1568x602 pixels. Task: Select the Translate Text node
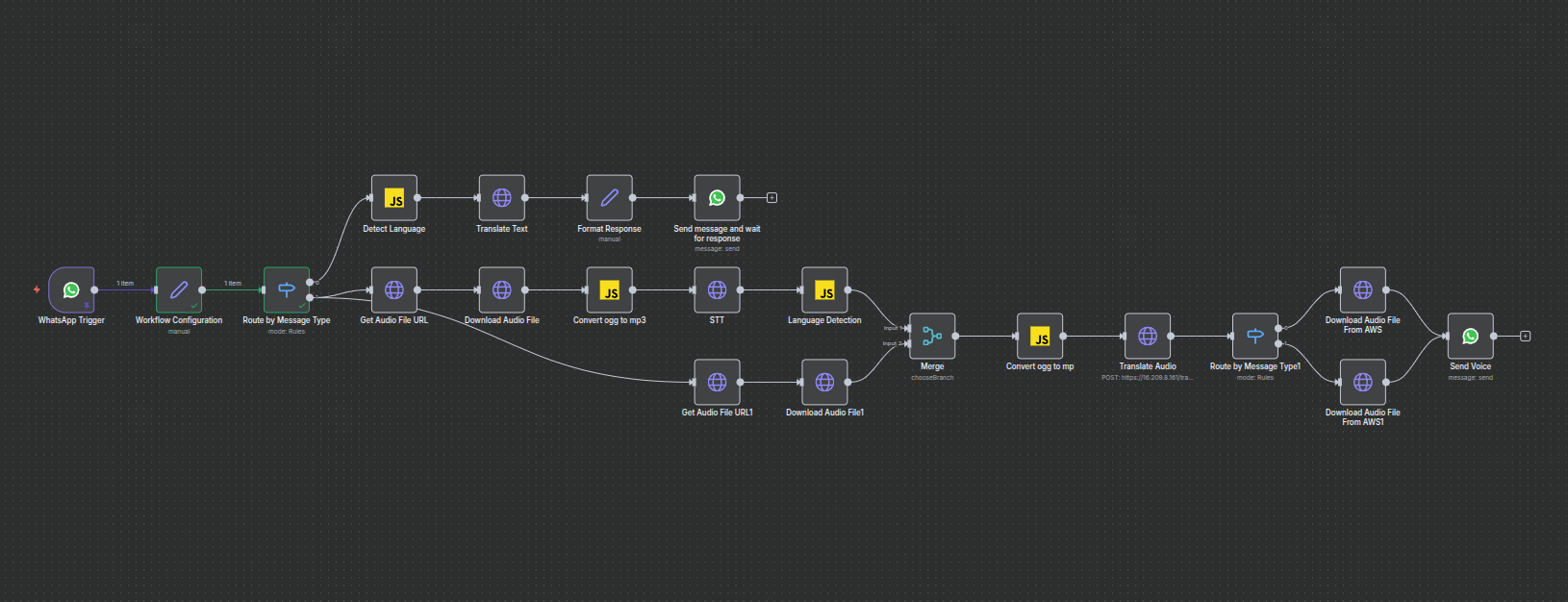tap(502, 198)
